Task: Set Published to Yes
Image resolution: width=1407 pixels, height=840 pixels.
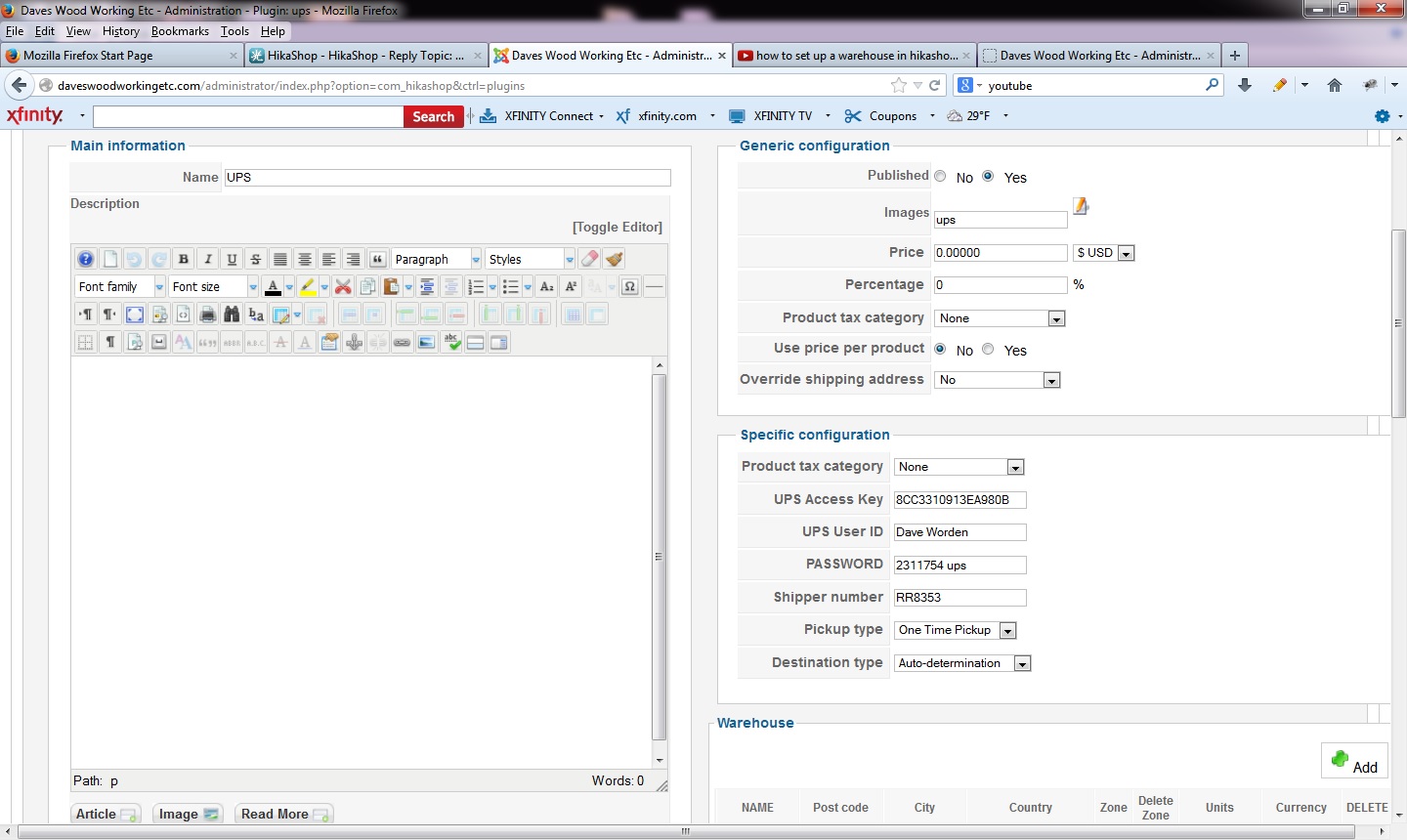Action: (x=988, y=177)
